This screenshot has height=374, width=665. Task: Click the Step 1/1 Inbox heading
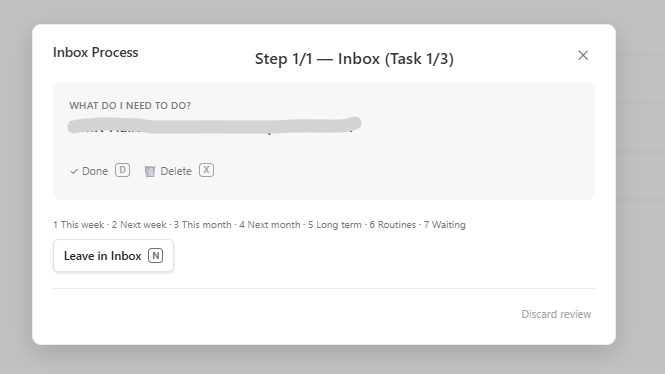tap(354, 59)
